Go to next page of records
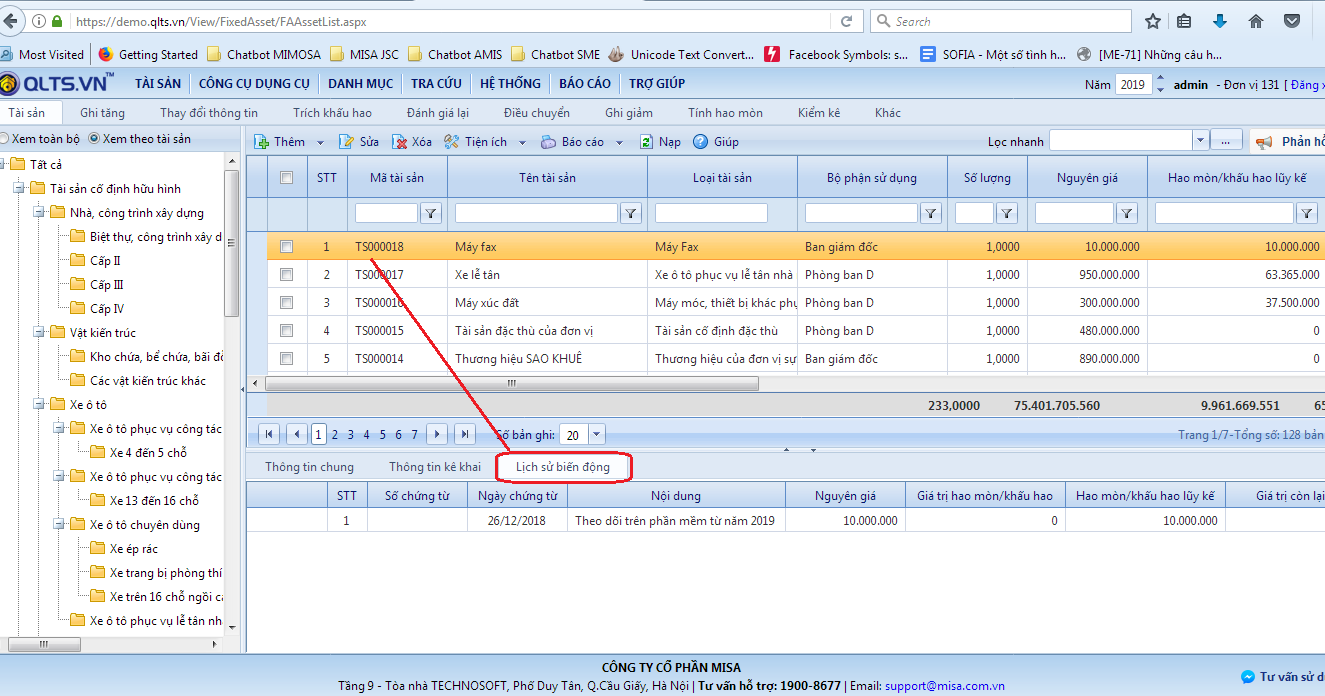This screenshot has width=1325, height=696. [437, 434]
